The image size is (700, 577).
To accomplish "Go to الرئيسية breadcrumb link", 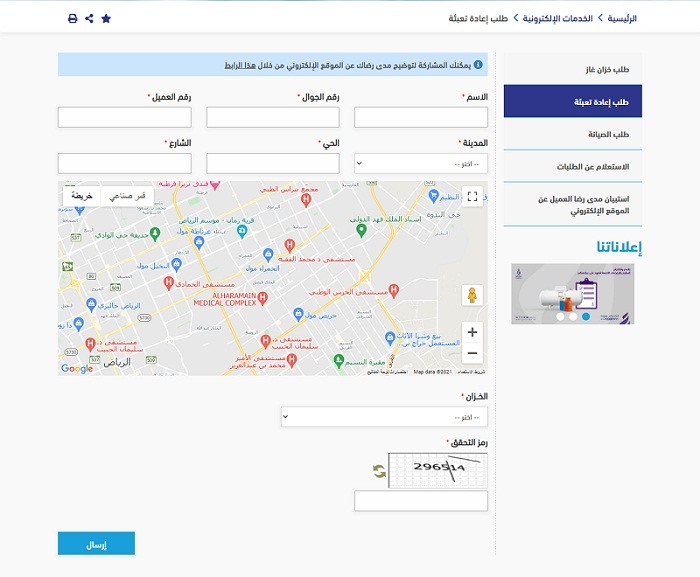I will 622,18.
